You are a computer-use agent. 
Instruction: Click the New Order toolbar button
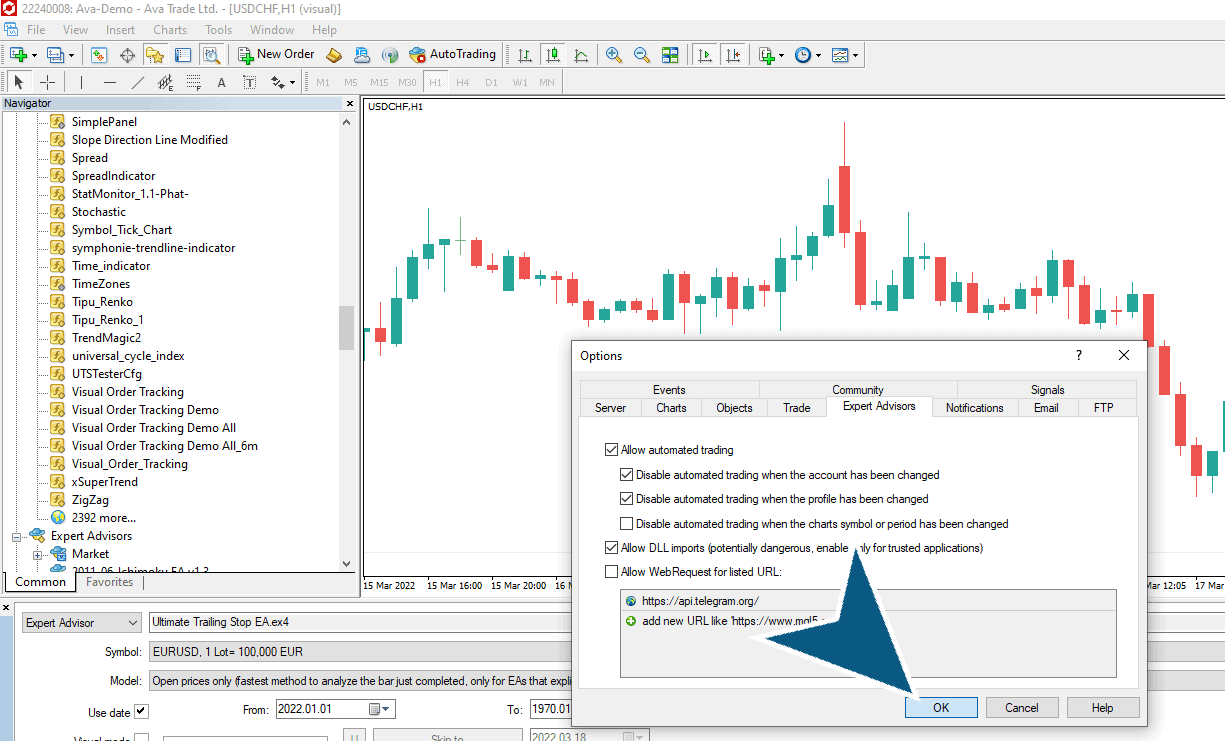(277, 55)
